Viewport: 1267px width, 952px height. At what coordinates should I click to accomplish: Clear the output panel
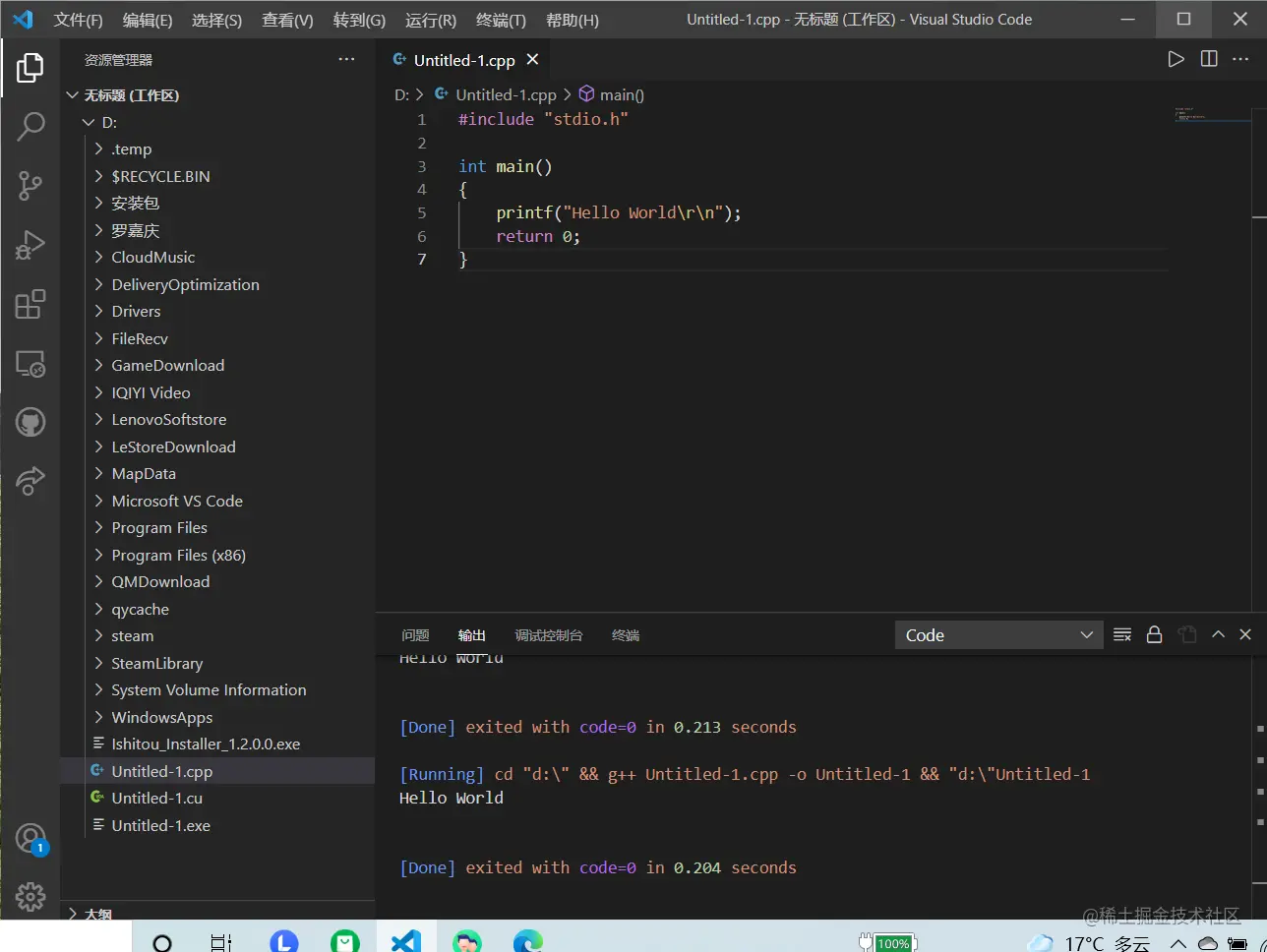1121,635
